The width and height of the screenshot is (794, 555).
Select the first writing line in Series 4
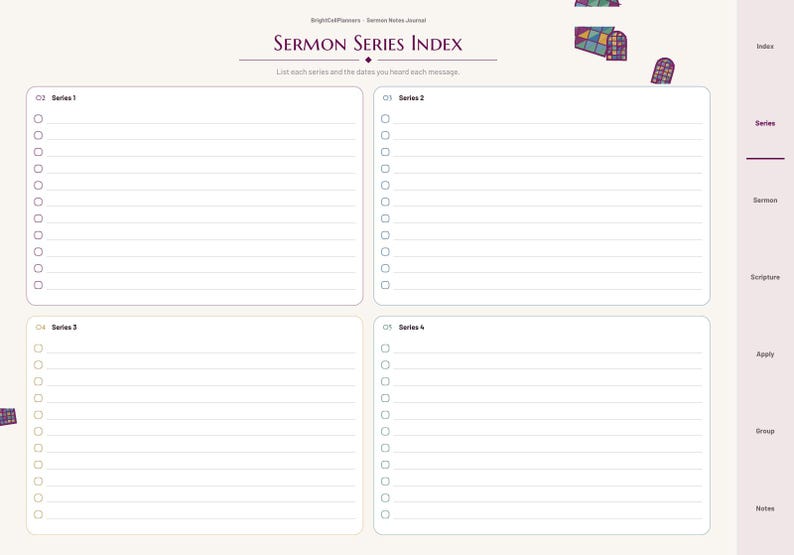coord(548,349)
